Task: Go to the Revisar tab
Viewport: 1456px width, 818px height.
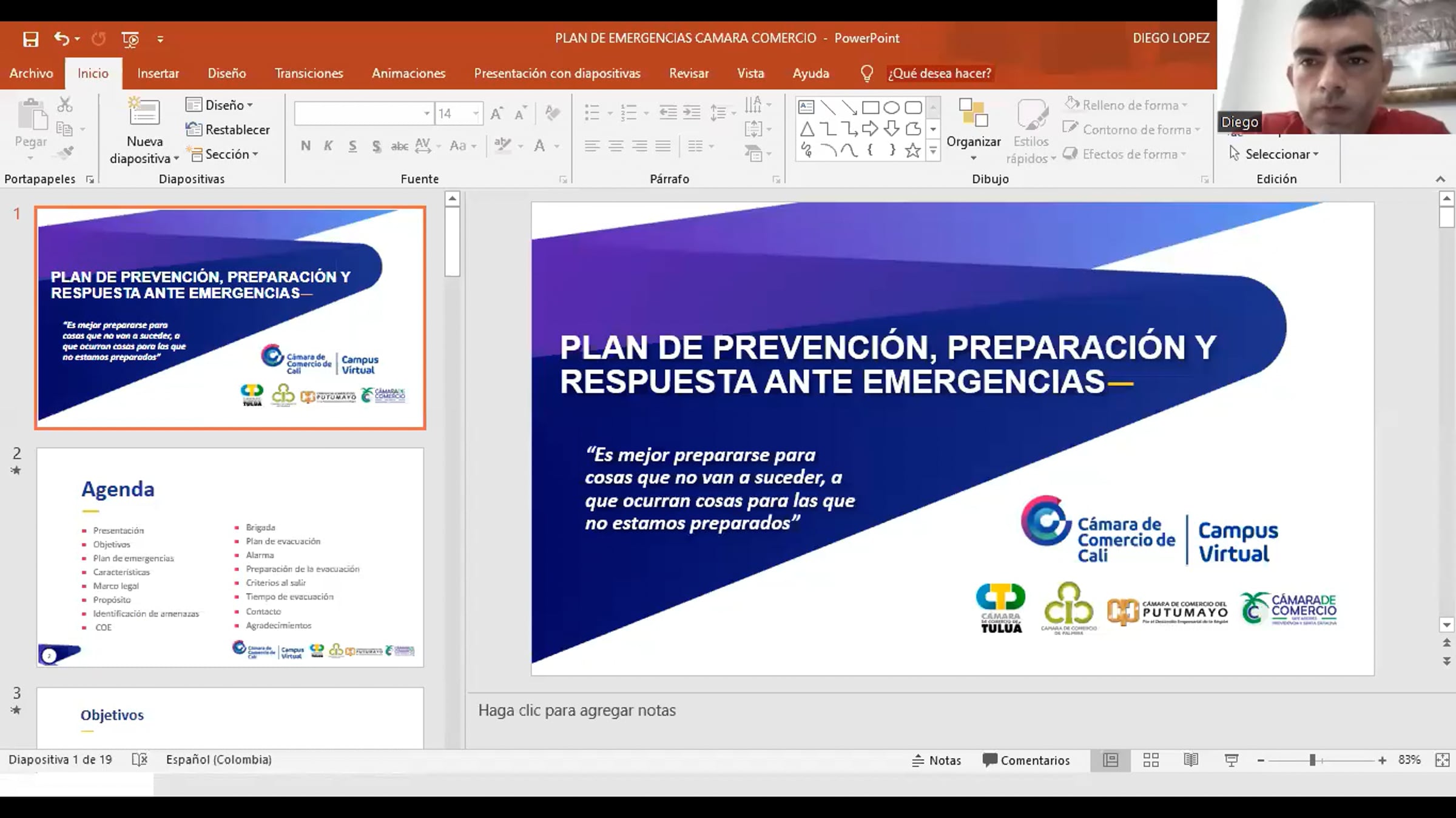Action: point(689,73)
